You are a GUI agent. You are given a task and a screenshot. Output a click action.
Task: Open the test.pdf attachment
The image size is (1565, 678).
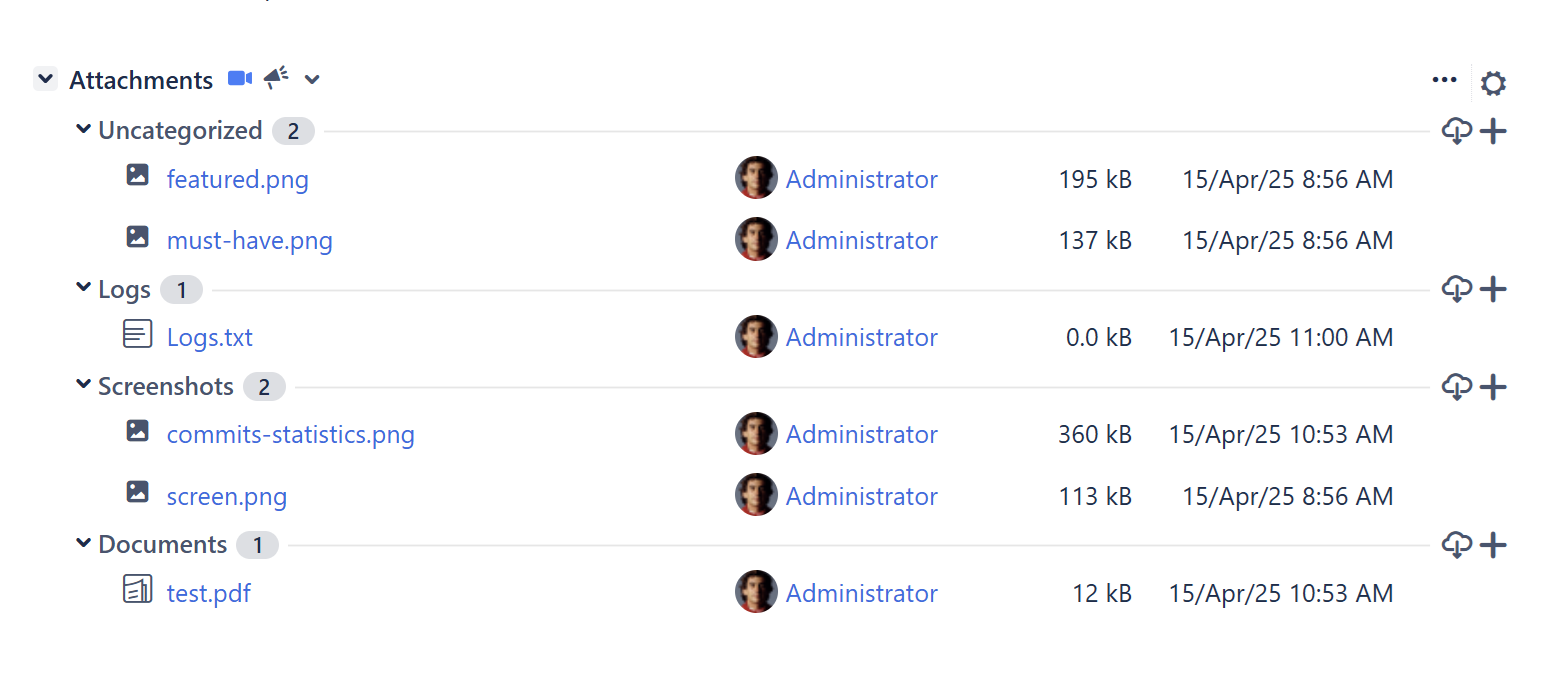208,594
